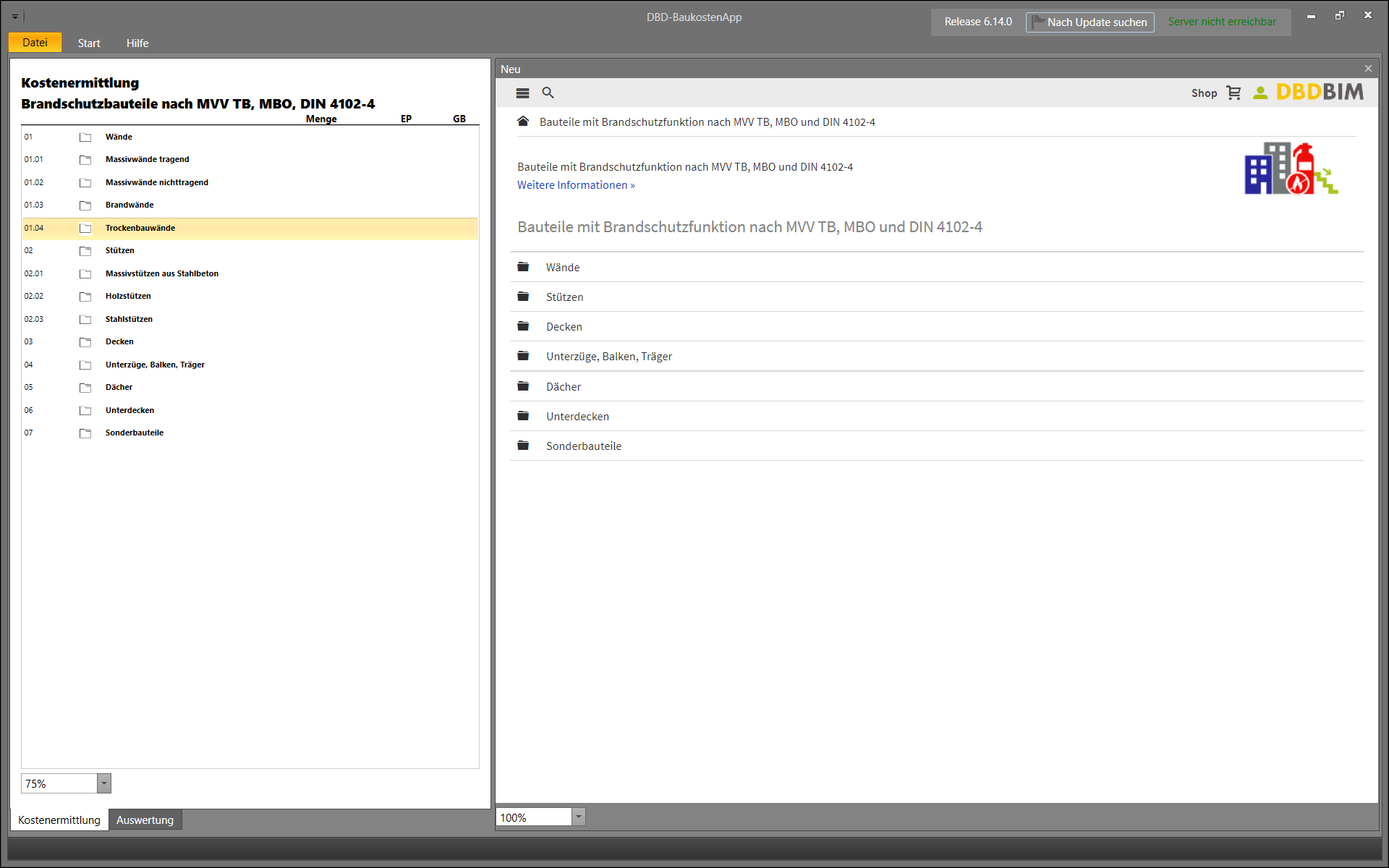This screenshot has width=1389, height=868.
Task: Click the home icon in breadcrumb
Action: 523,122
